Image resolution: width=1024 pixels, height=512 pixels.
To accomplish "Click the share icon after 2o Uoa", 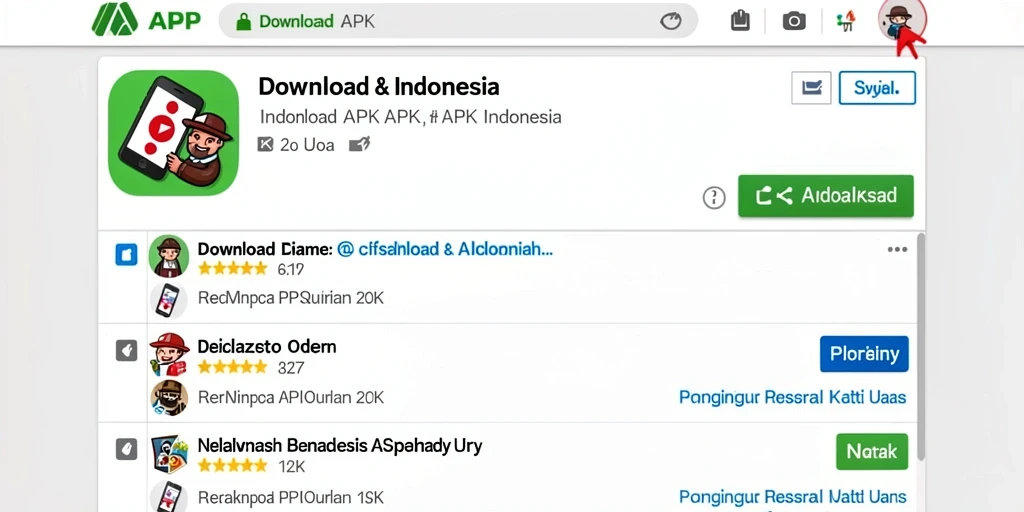I will (359, 144).
